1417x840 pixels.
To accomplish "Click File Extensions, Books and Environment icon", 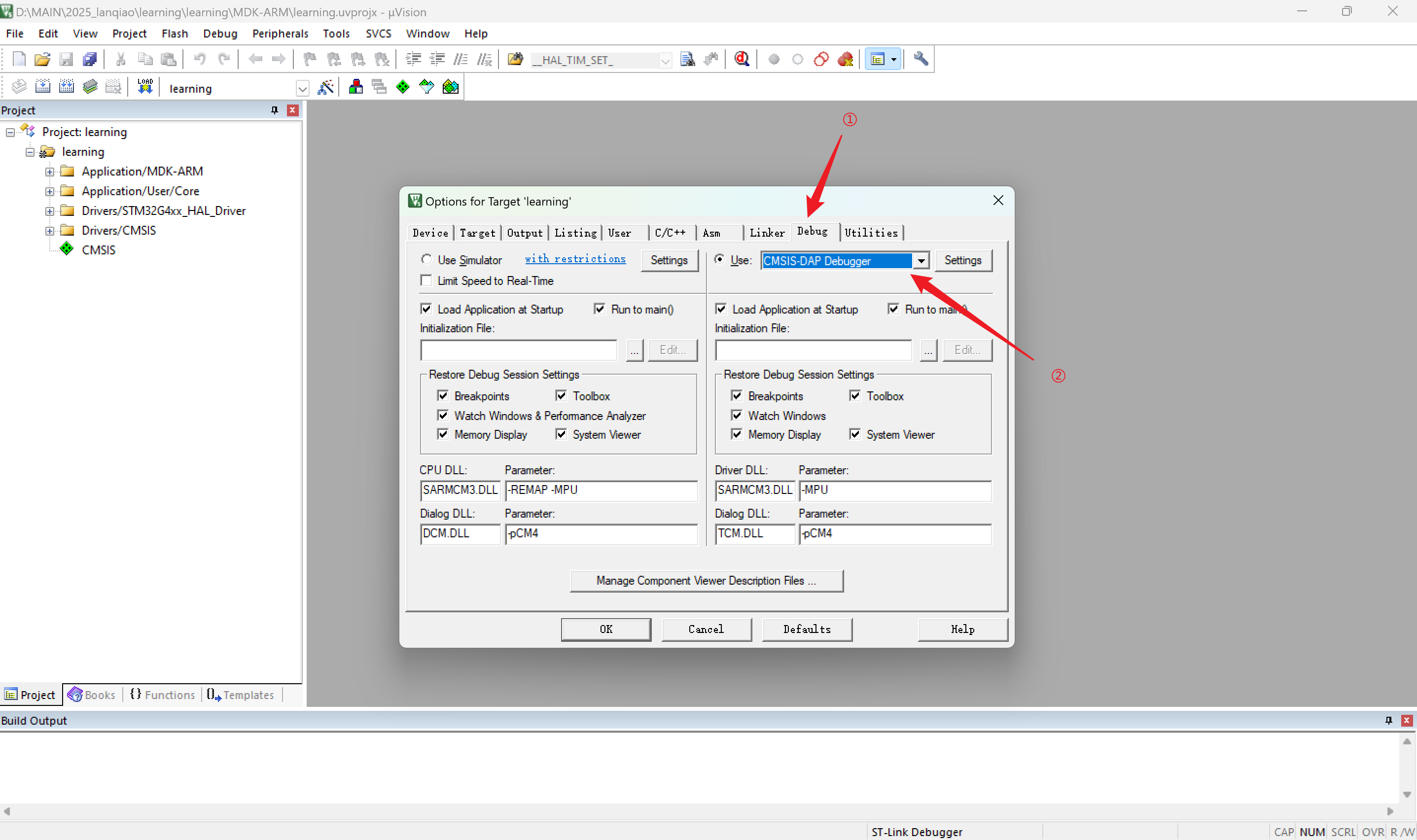I will [x=355, y=87].
